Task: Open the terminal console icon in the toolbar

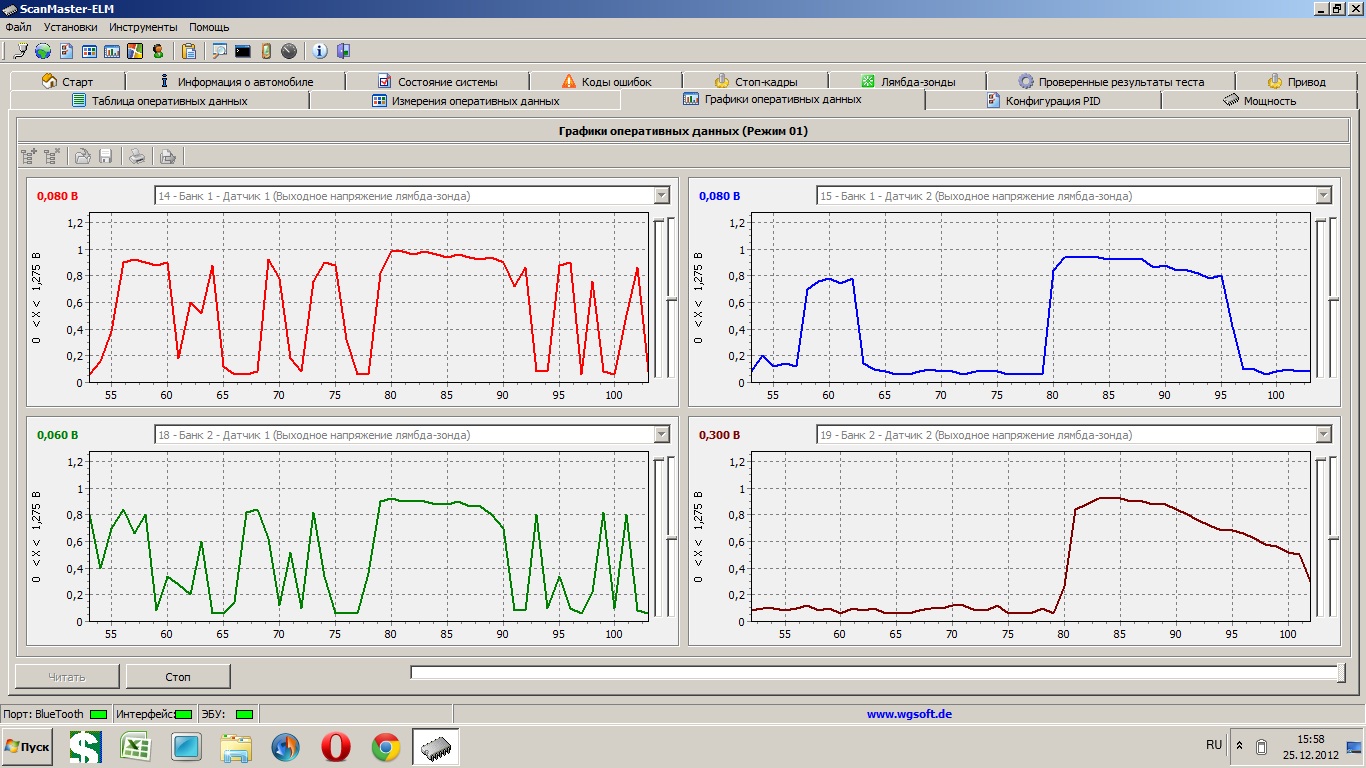Action: 243,51
